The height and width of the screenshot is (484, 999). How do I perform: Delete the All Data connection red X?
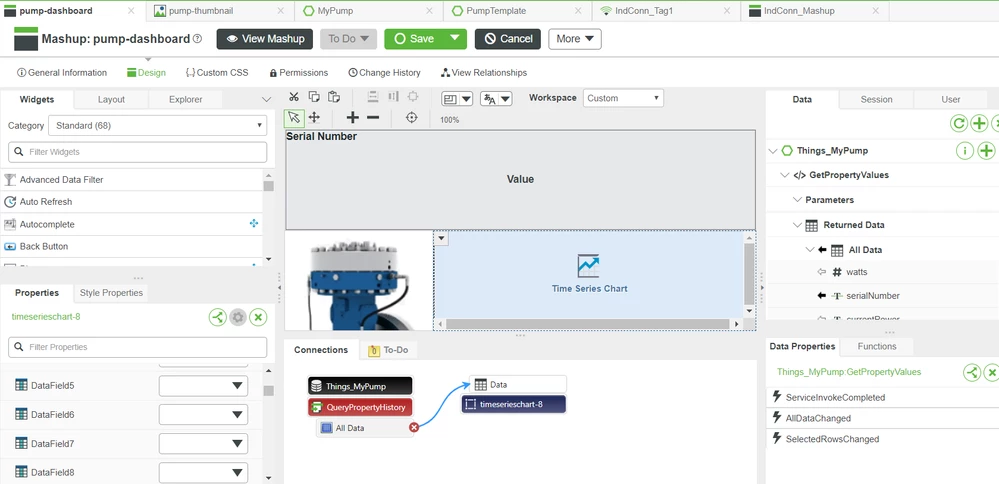[x=413, y=427]
